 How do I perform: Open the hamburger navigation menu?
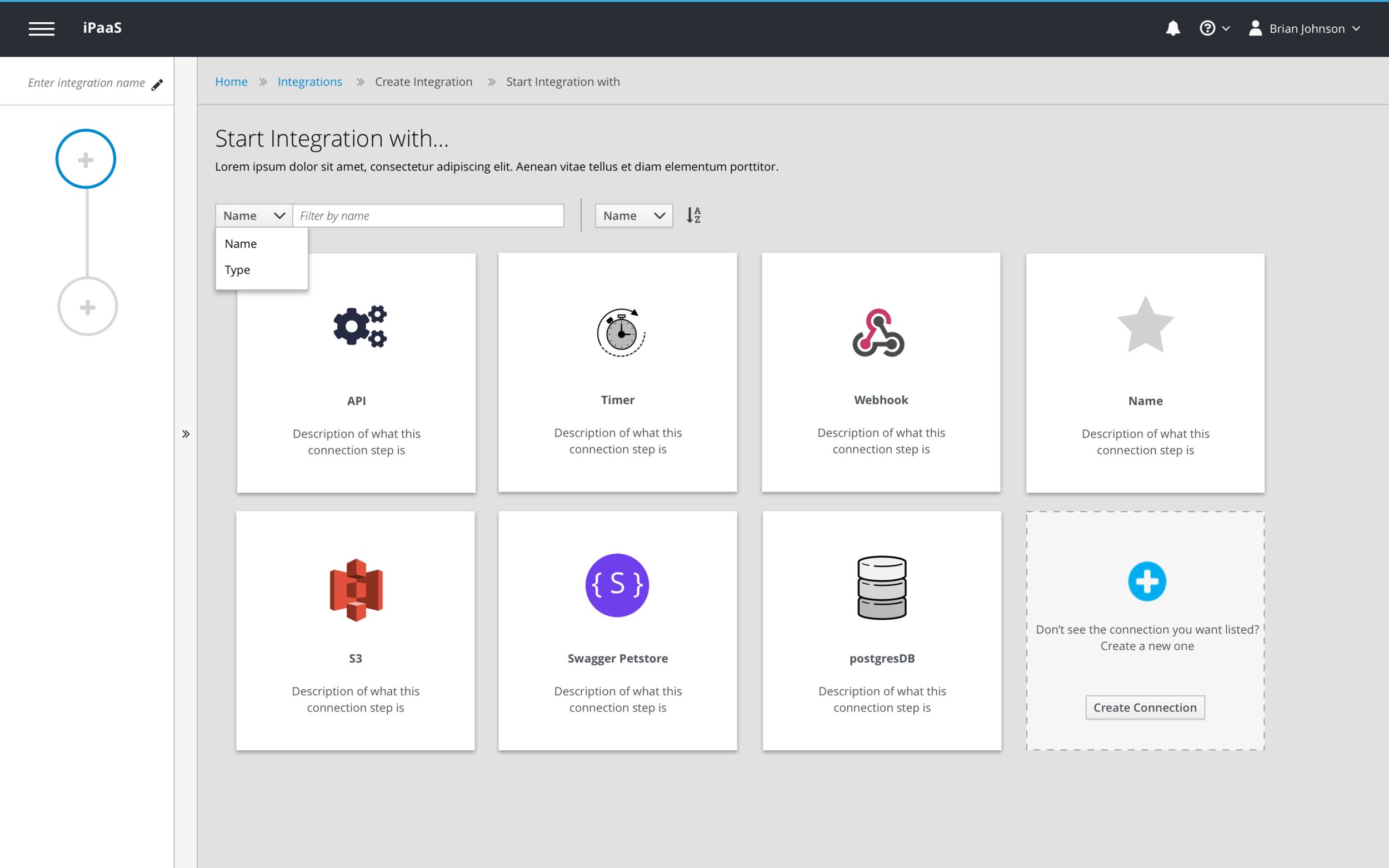click(41, 28)
